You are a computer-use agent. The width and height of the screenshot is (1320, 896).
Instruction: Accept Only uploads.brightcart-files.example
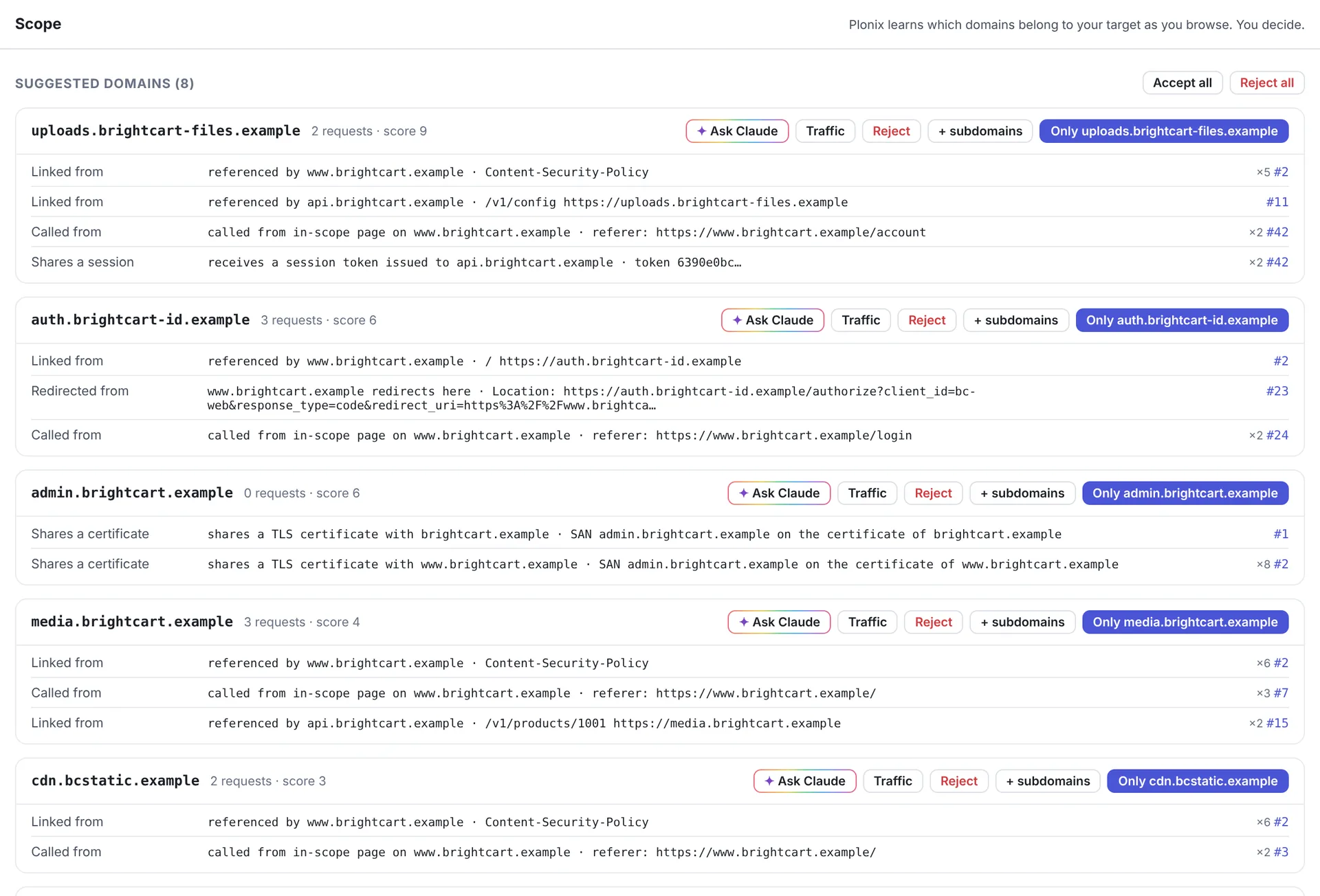[x=1164, y=131]
